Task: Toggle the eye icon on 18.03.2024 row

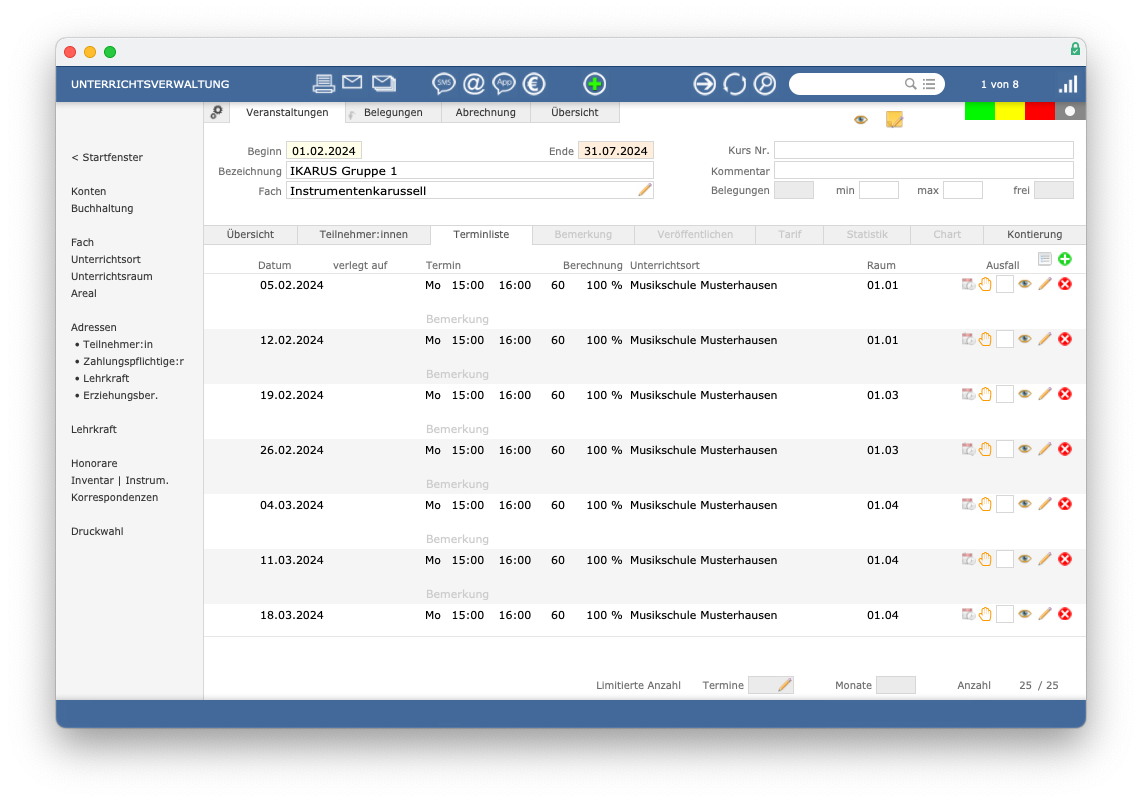Action: coord(1025,614)
